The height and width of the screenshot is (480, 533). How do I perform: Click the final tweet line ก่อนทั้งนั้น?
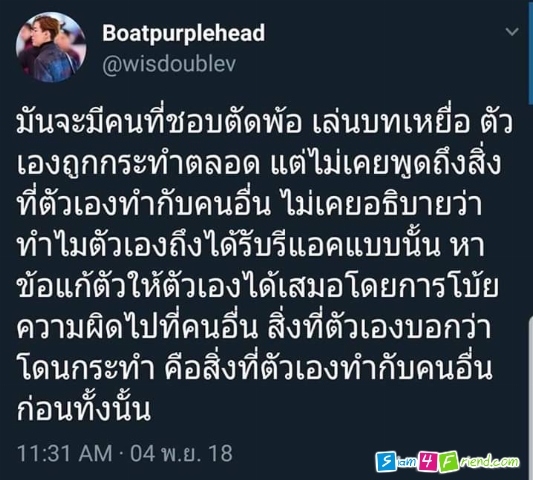click(x=84, y=409)
